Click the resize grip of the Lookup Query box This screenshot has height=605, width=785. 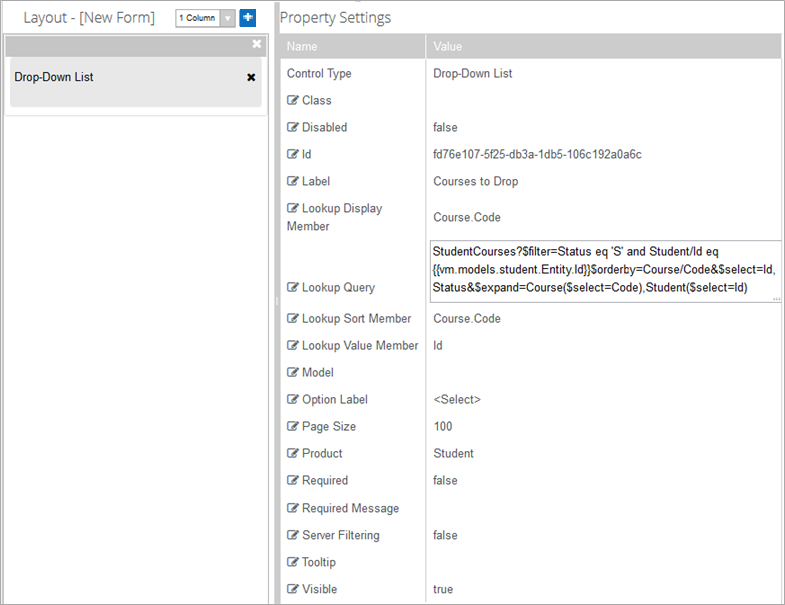[776, 298]
